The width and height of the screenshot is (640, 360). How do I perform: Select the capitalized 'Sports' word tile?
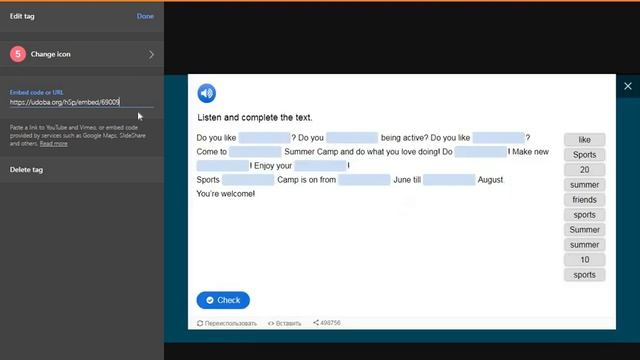[x=584, y=155]
